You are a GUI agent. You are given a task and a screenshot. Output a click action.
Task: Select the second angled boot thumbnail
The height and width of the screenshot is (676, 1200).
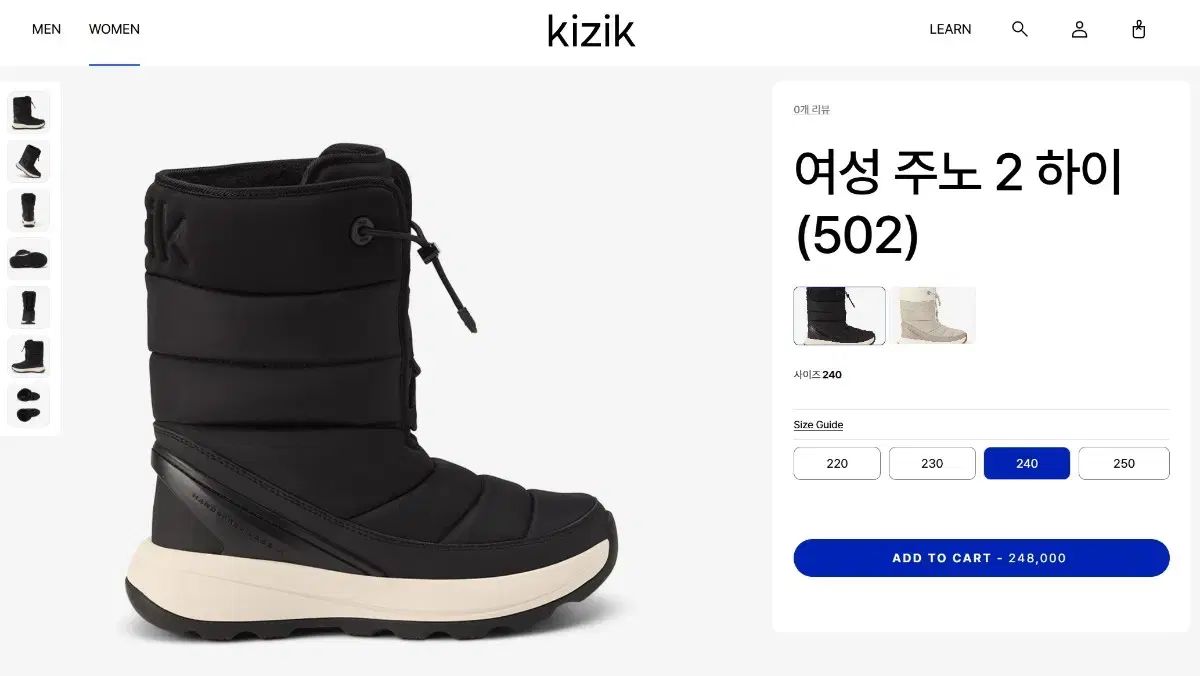coord(28,161)
